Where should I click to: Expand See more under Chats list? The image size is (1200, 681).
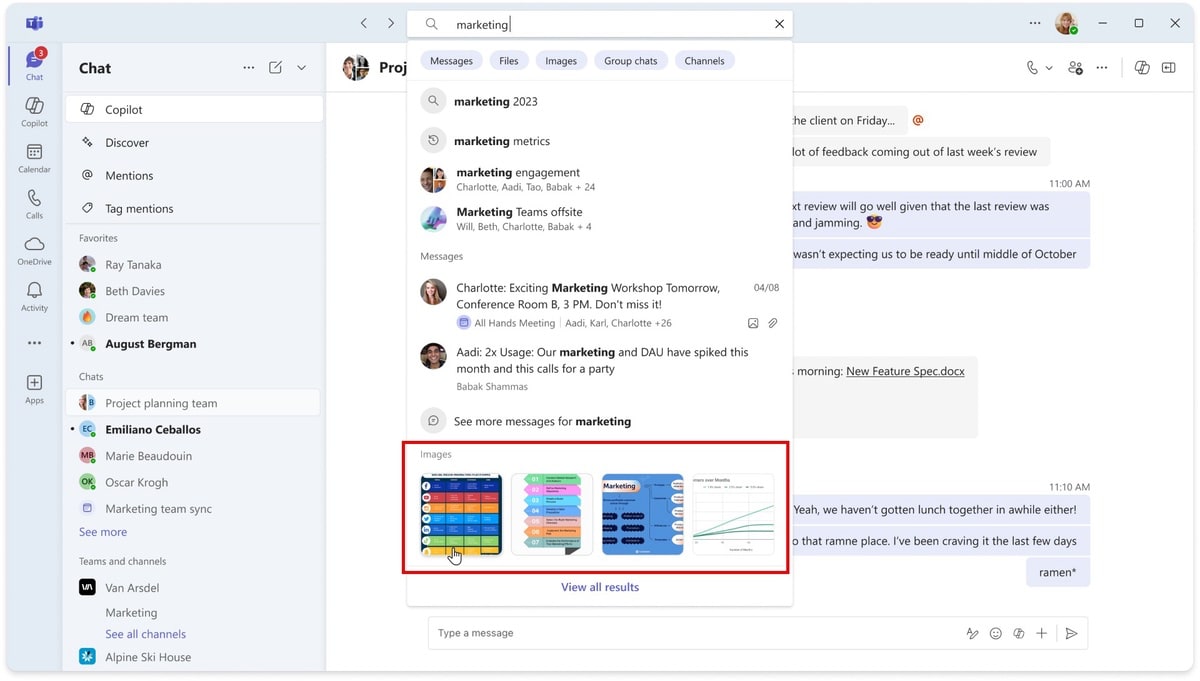pos(103,532)
